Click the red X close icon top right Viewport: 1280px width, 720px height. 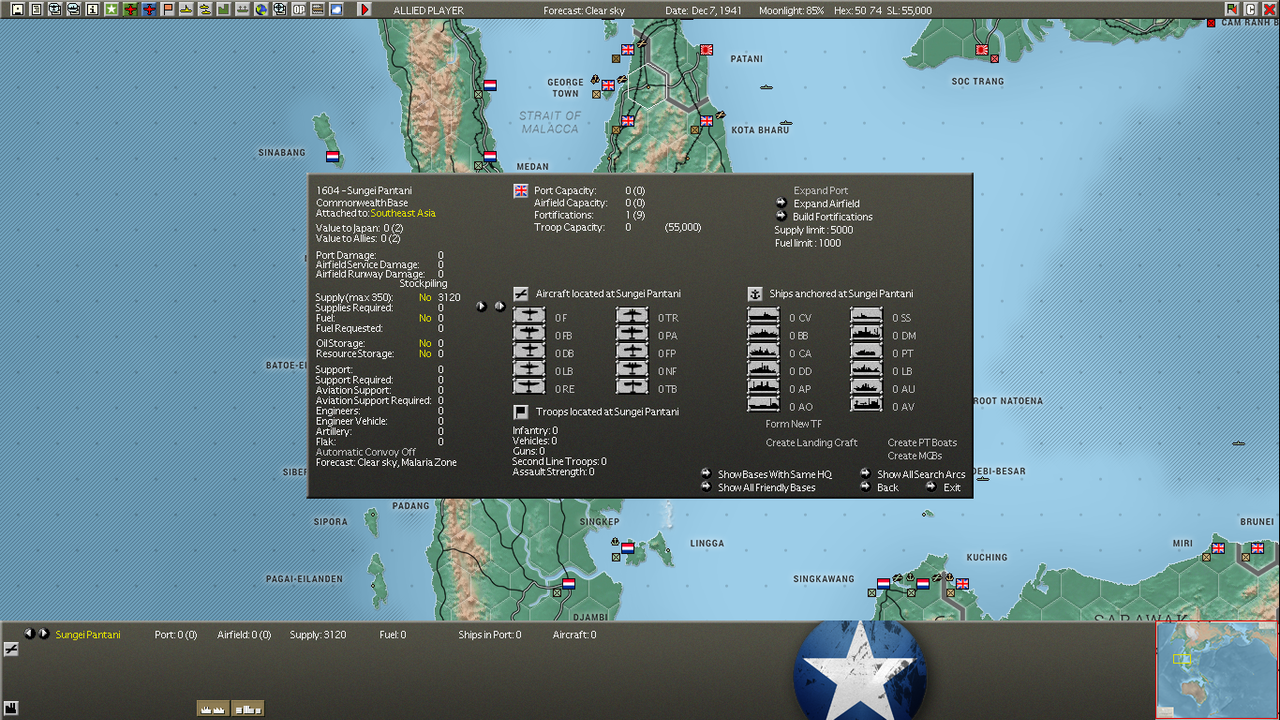1269,9
